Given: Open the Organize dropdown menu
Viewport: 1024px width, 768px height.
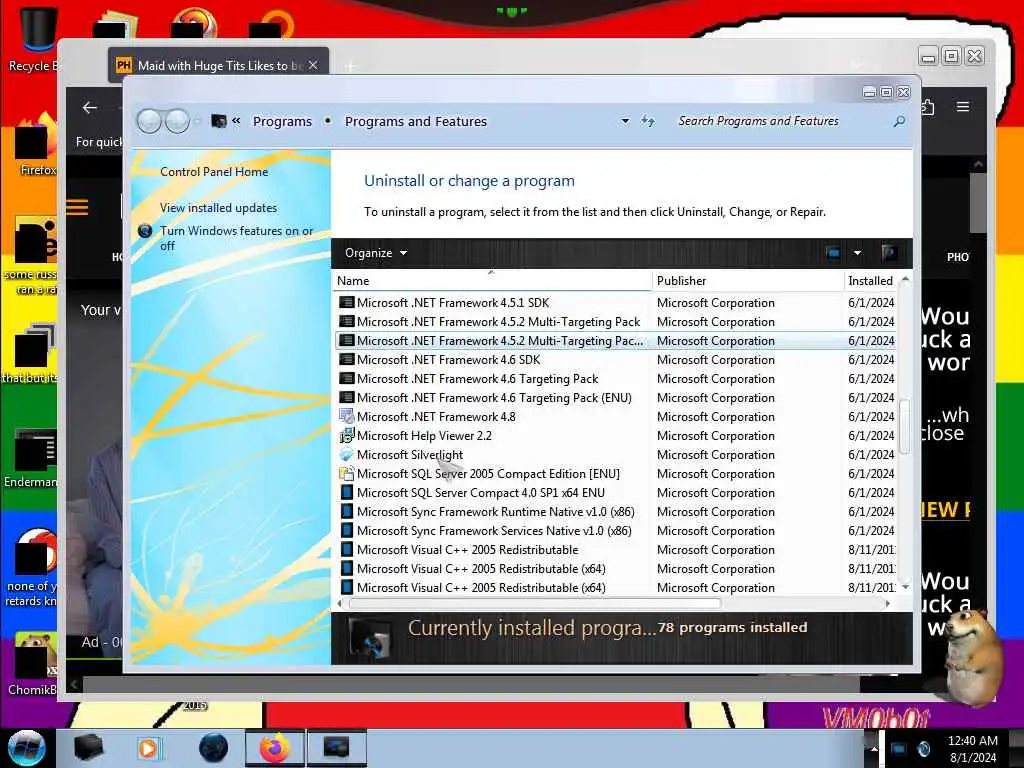Looking at the screenshot, I should tap(376, 253).
